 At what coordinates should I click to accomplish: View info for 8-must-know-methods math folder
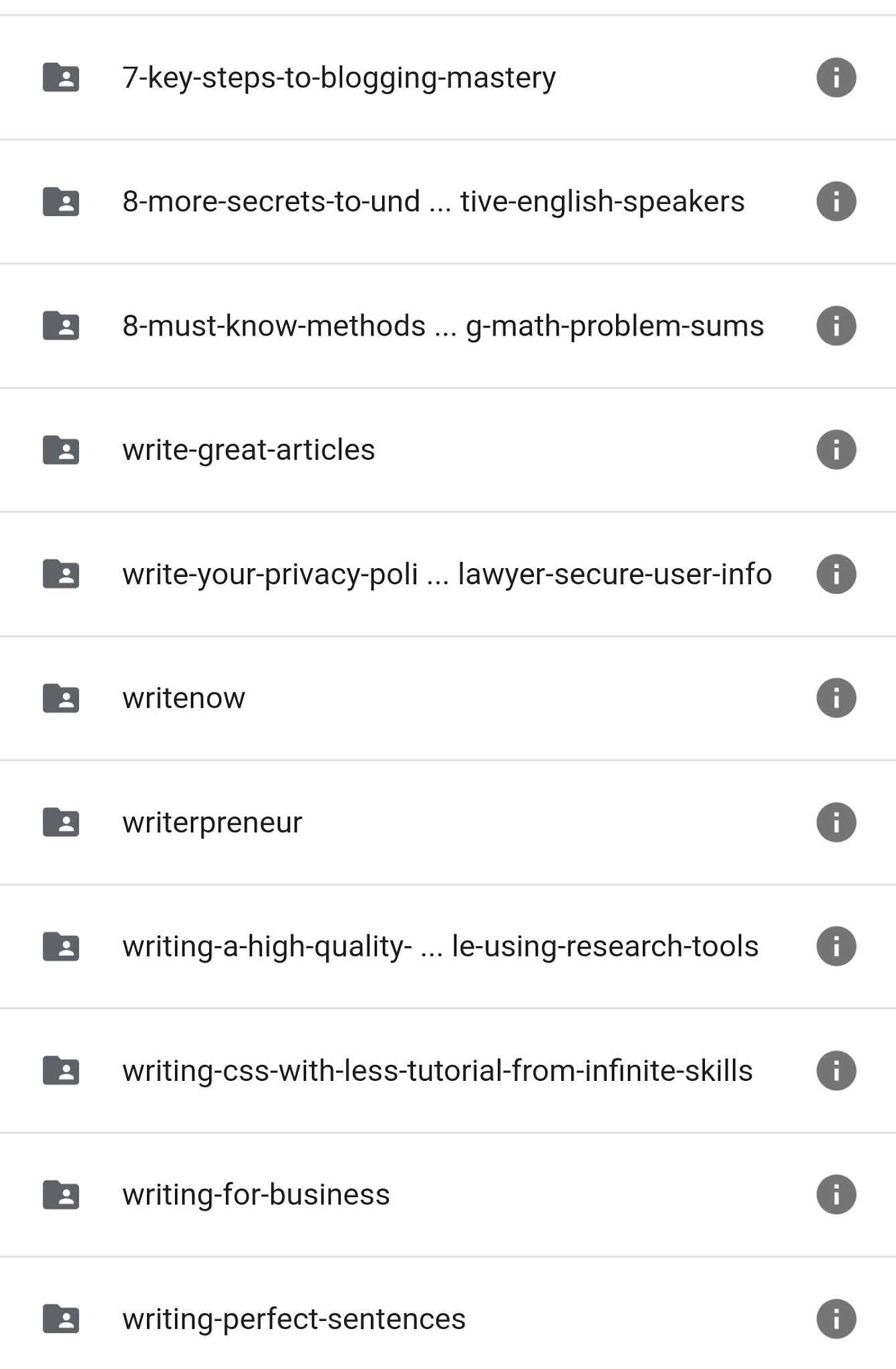836,326
